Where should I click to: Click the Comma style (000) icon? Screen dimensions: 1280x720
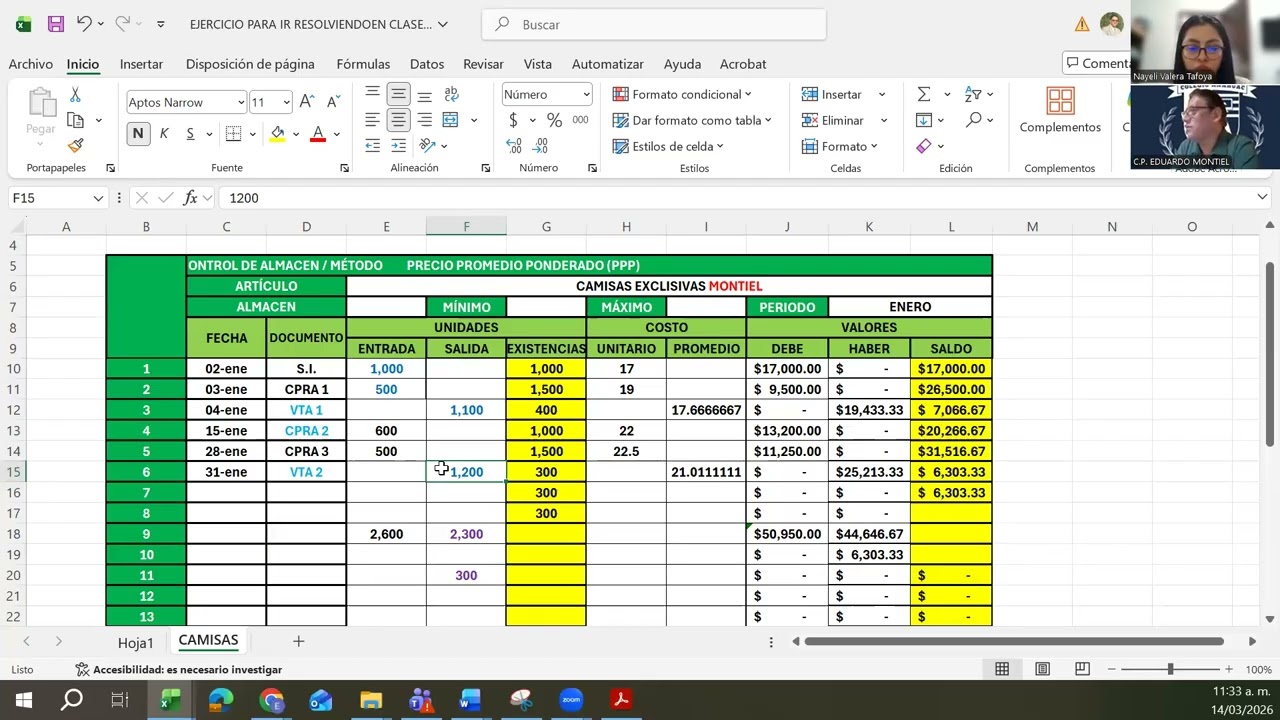click(x=580, y=120)
